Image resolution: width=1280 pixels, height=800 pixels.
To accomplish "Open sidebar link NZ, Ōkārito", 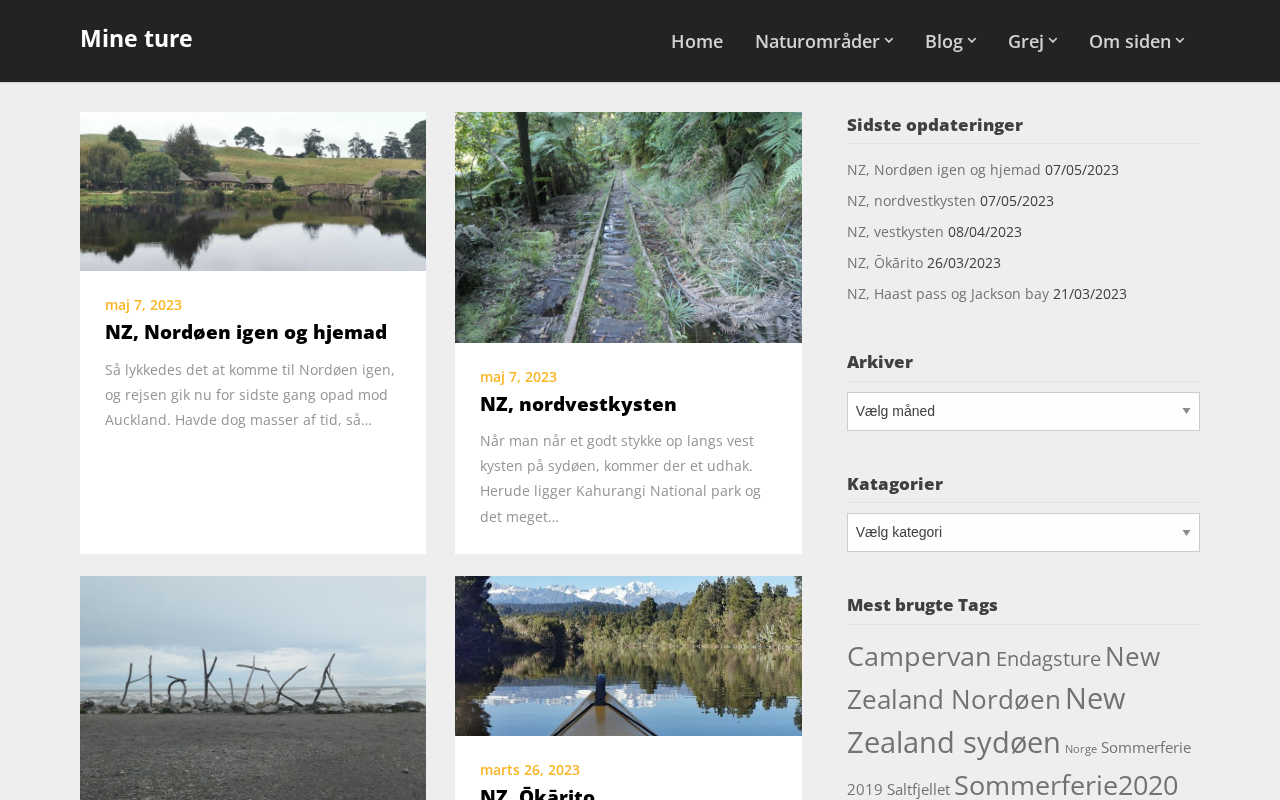I will click(885, 263).
